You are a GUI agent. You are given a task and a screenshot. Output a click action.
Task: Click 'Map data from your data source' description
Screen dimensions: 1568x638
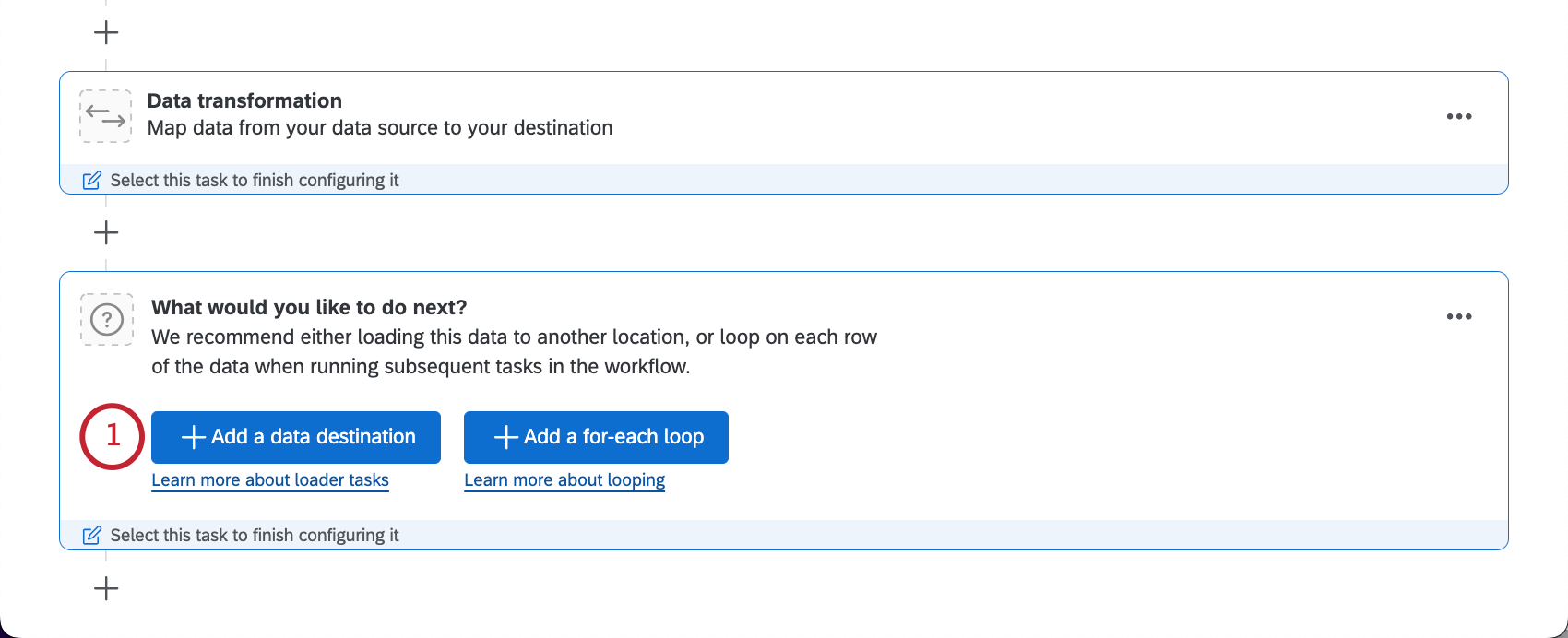click(x=380, y=127)
